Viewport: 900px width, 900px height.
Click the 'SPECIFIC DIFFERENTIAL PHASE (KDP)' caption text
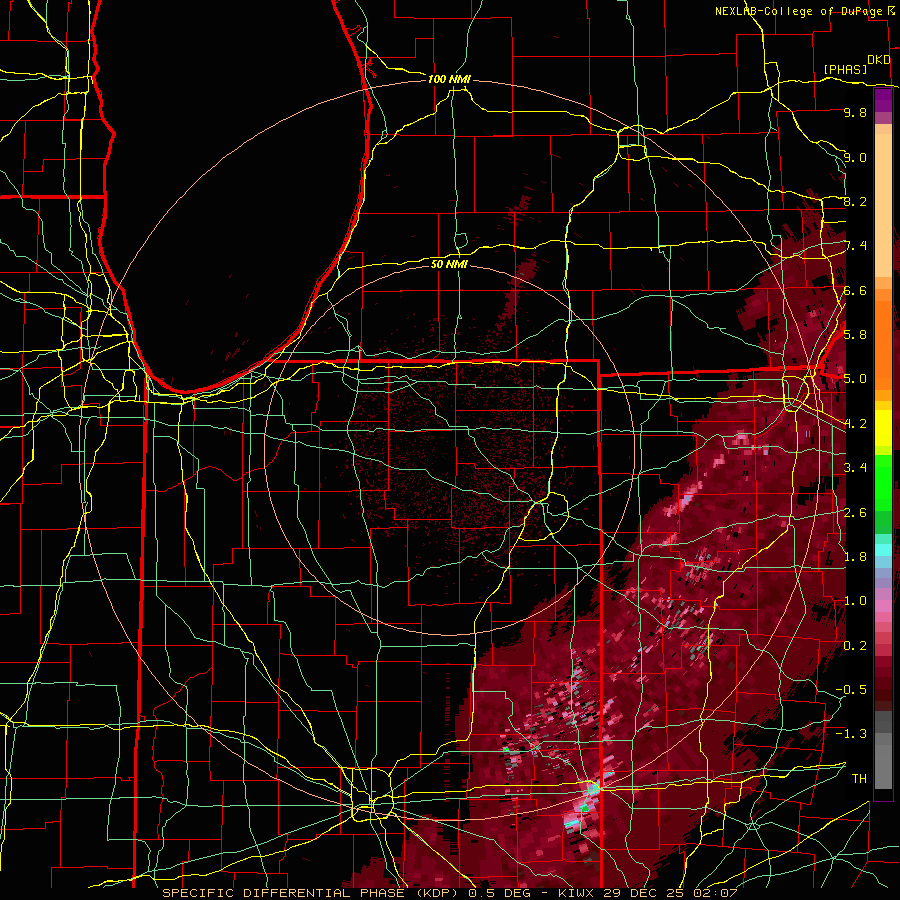point(312,893)
